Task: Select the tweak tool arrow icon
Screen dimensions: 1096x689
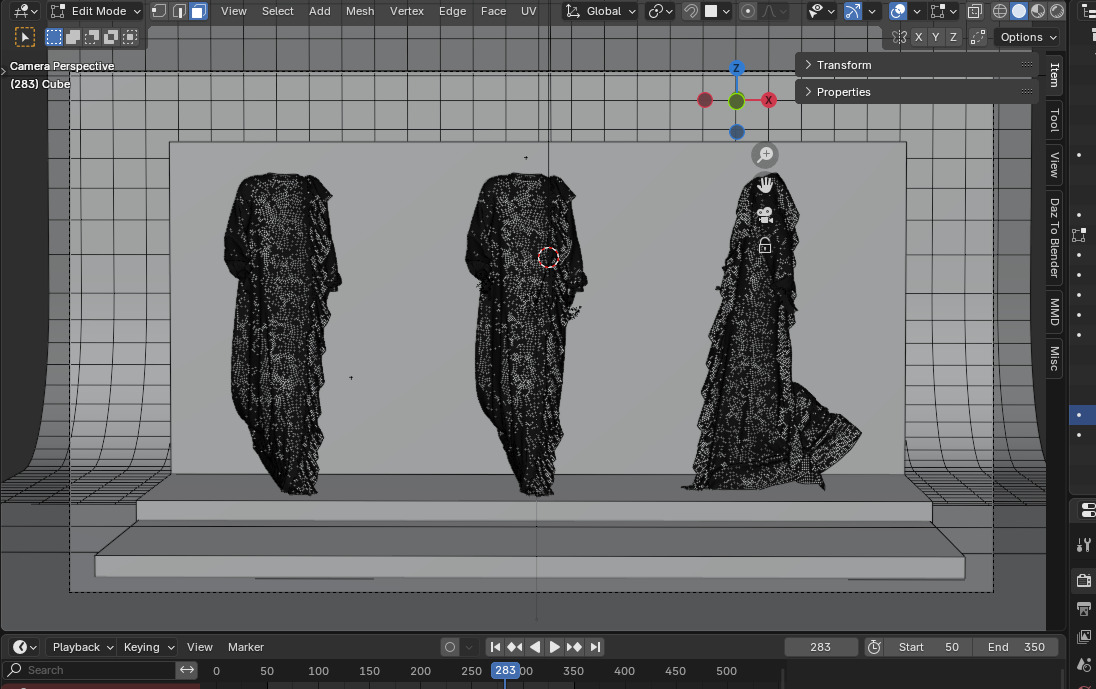Action: coord(24,37)
